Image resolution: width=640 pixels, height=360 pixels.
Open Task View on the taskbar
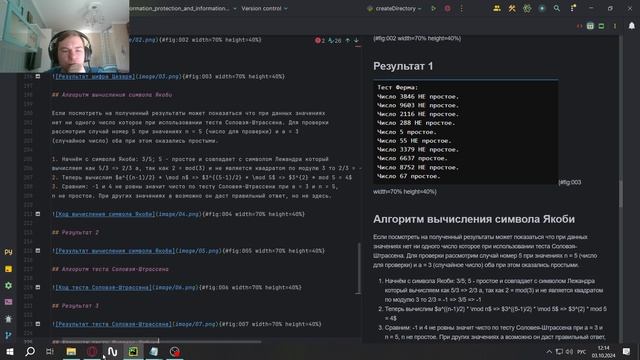pos(50,351)
